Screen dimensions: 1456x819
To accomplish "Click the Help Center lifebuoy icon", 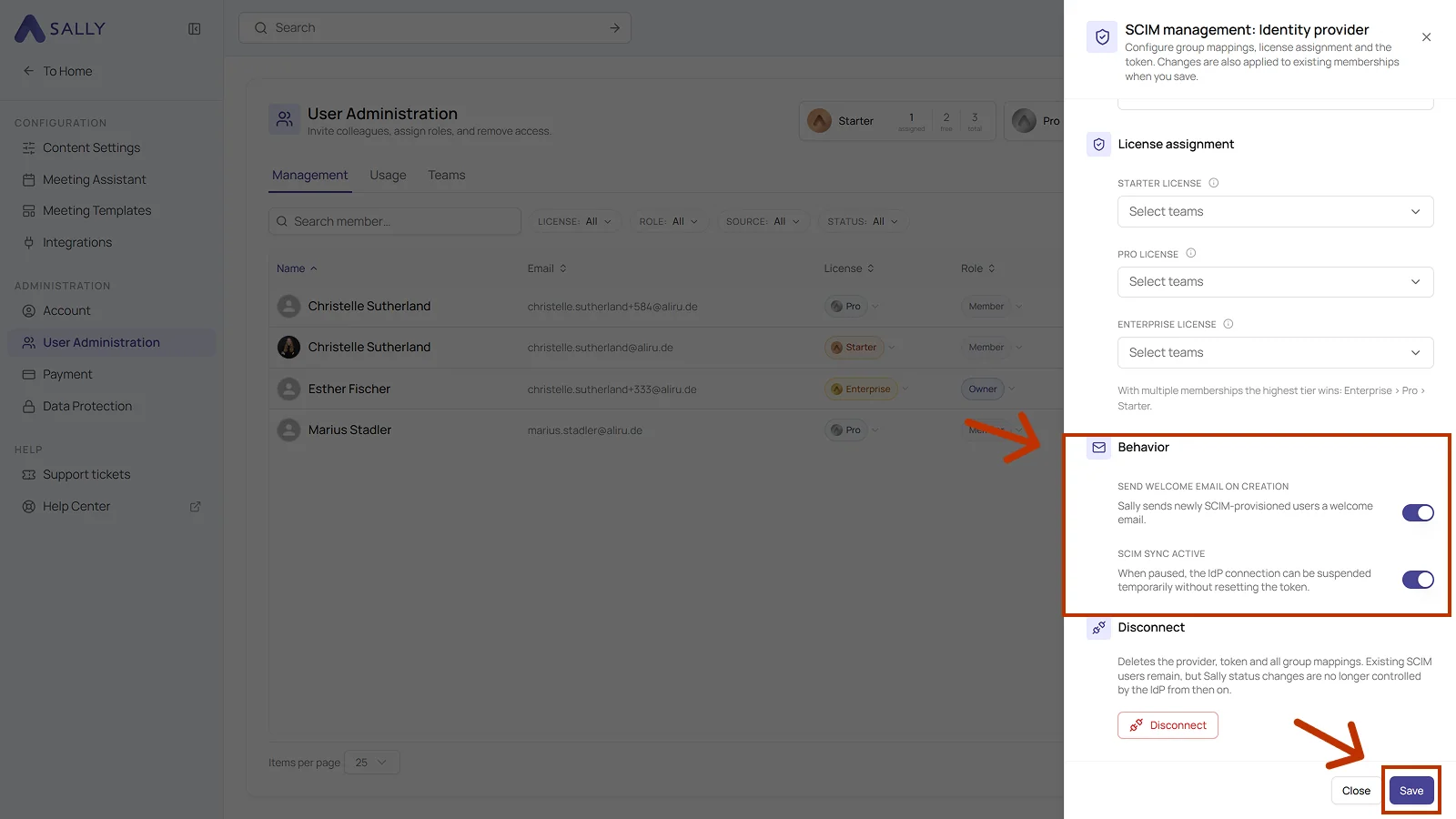I will click(x=28, y=506).
